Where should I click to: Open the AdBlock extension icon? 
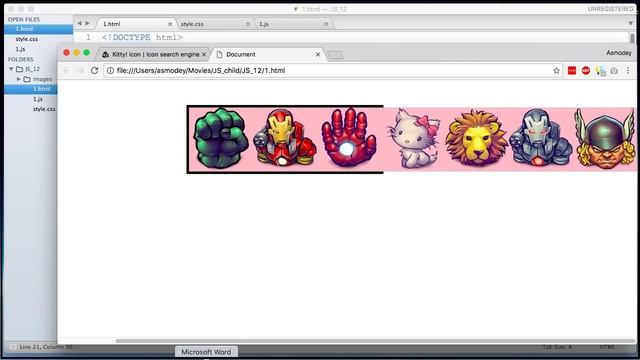(x=586, y=71)
